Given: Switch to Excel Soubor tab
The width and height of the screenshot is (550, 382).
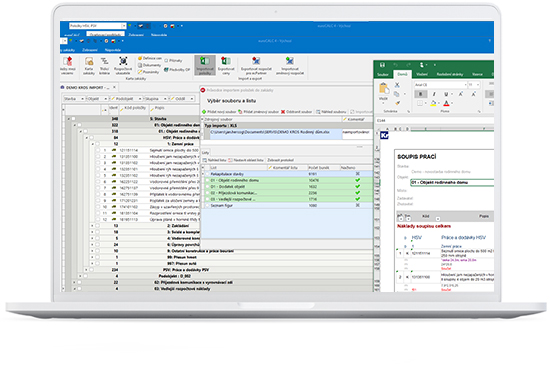Looking at the screenshot, I should [383, 74].
